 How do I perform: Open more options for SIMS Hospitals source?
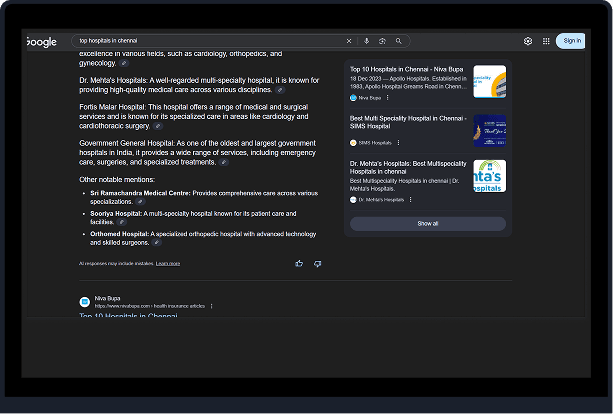pyautogui.click(x=398, y=143)
